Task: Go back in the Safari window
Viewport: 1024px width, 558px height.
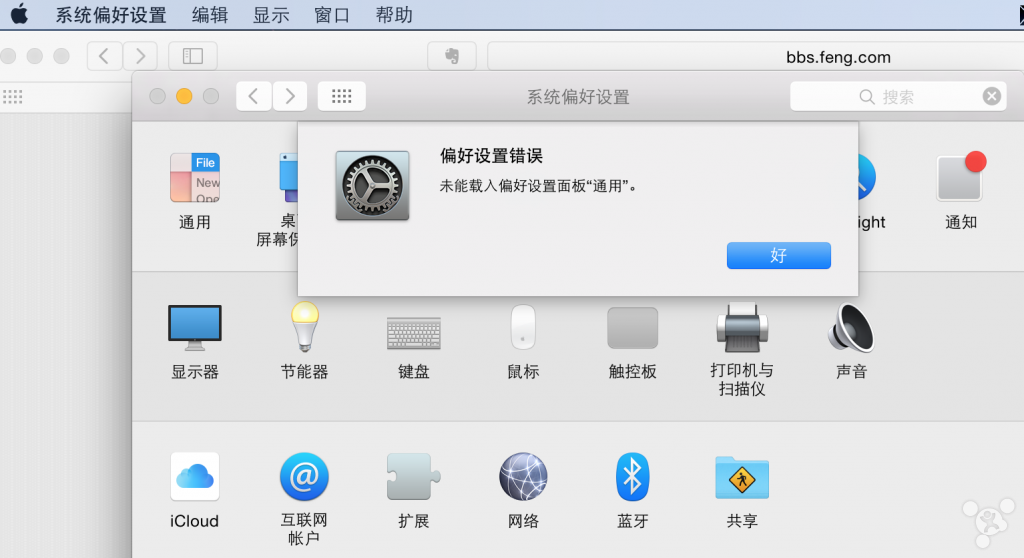Action: (x=104, y=56)
